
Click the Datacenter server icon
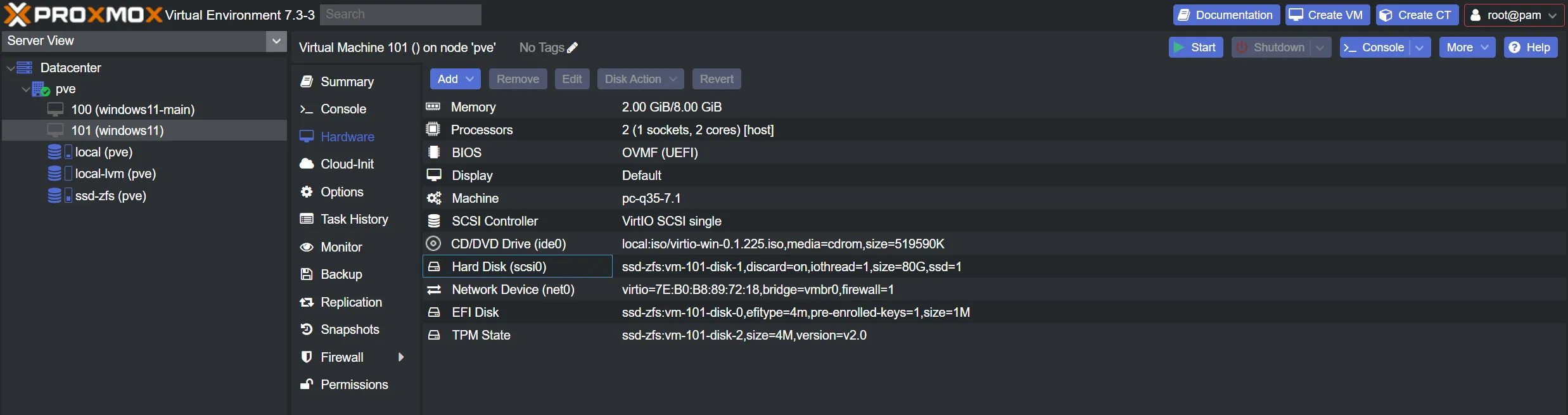point(25,68)
